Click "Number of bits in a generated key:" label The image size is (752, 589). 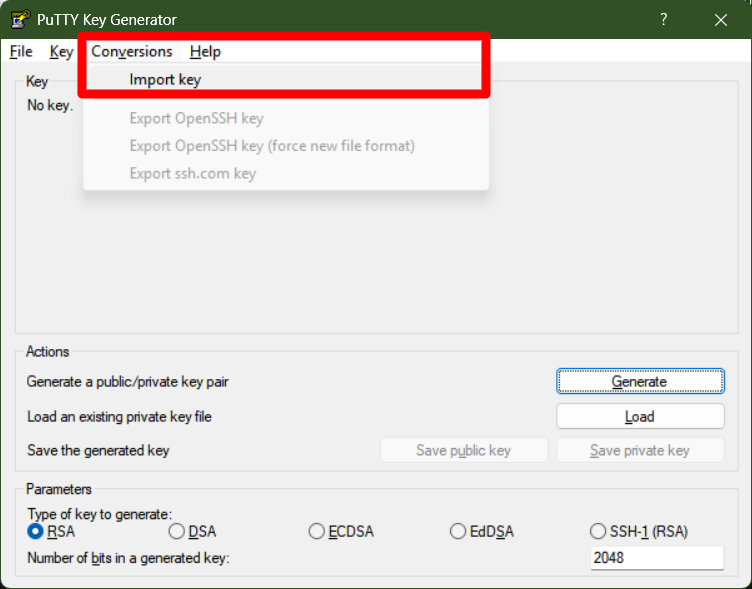(128, 558)
